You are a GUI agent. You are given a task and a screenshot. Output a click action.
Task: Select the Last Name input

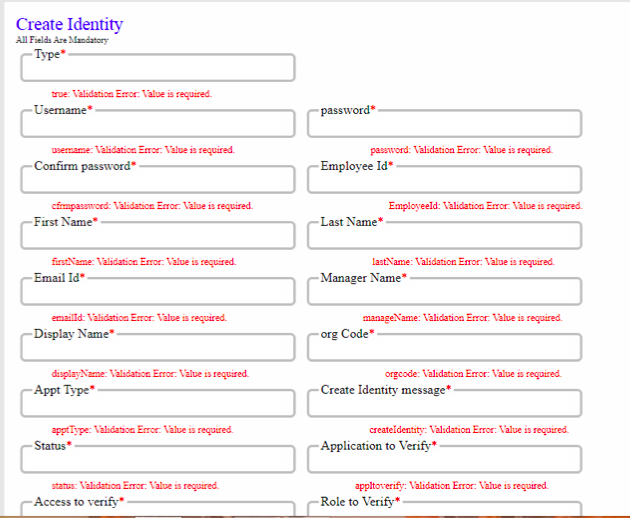click(445, 235)
